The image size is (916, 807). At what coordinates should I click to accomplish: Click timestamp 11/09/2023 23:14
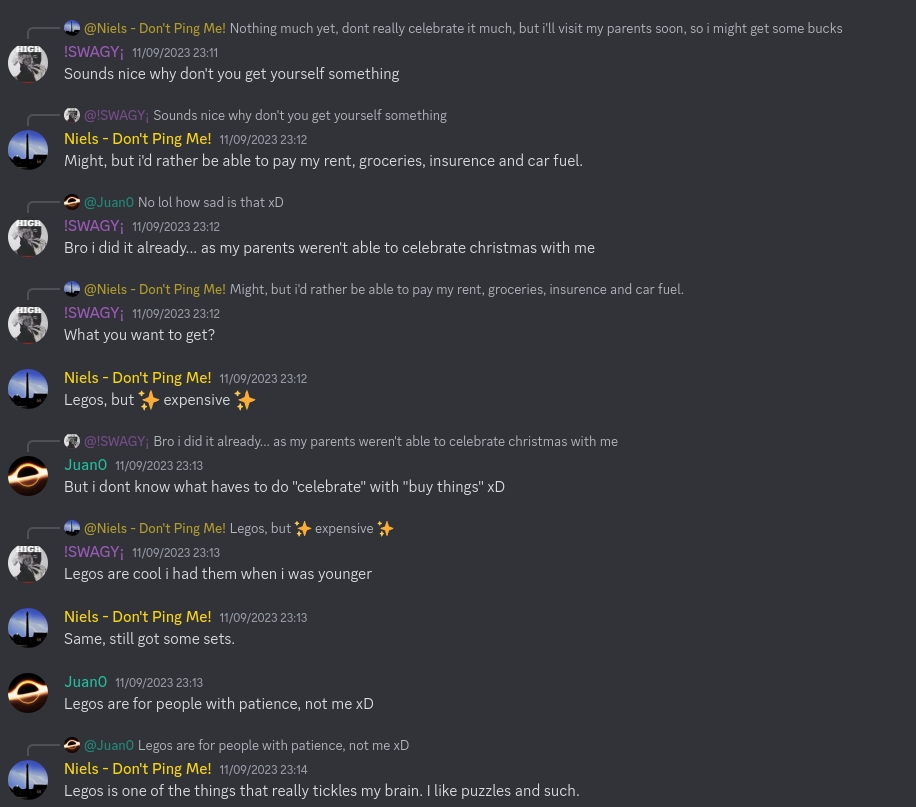coord(263,770)
